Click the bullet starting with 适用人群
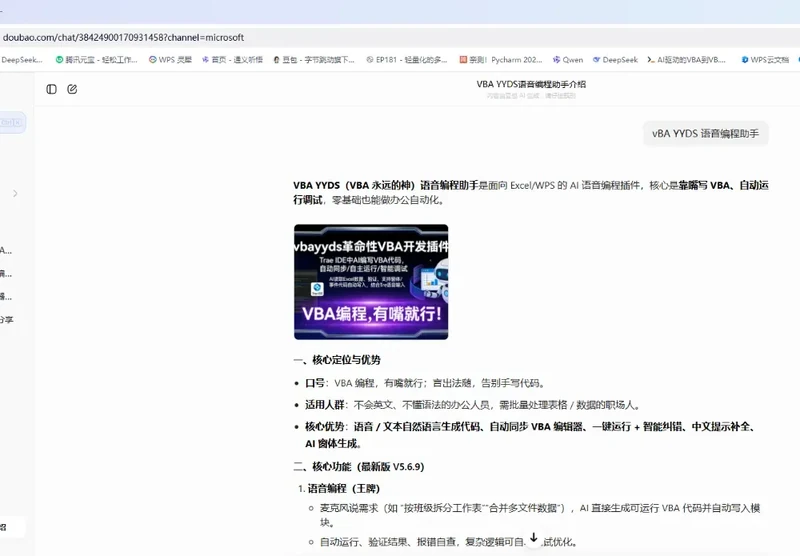The height and width of the screenshot is (556, 800). 473,405
